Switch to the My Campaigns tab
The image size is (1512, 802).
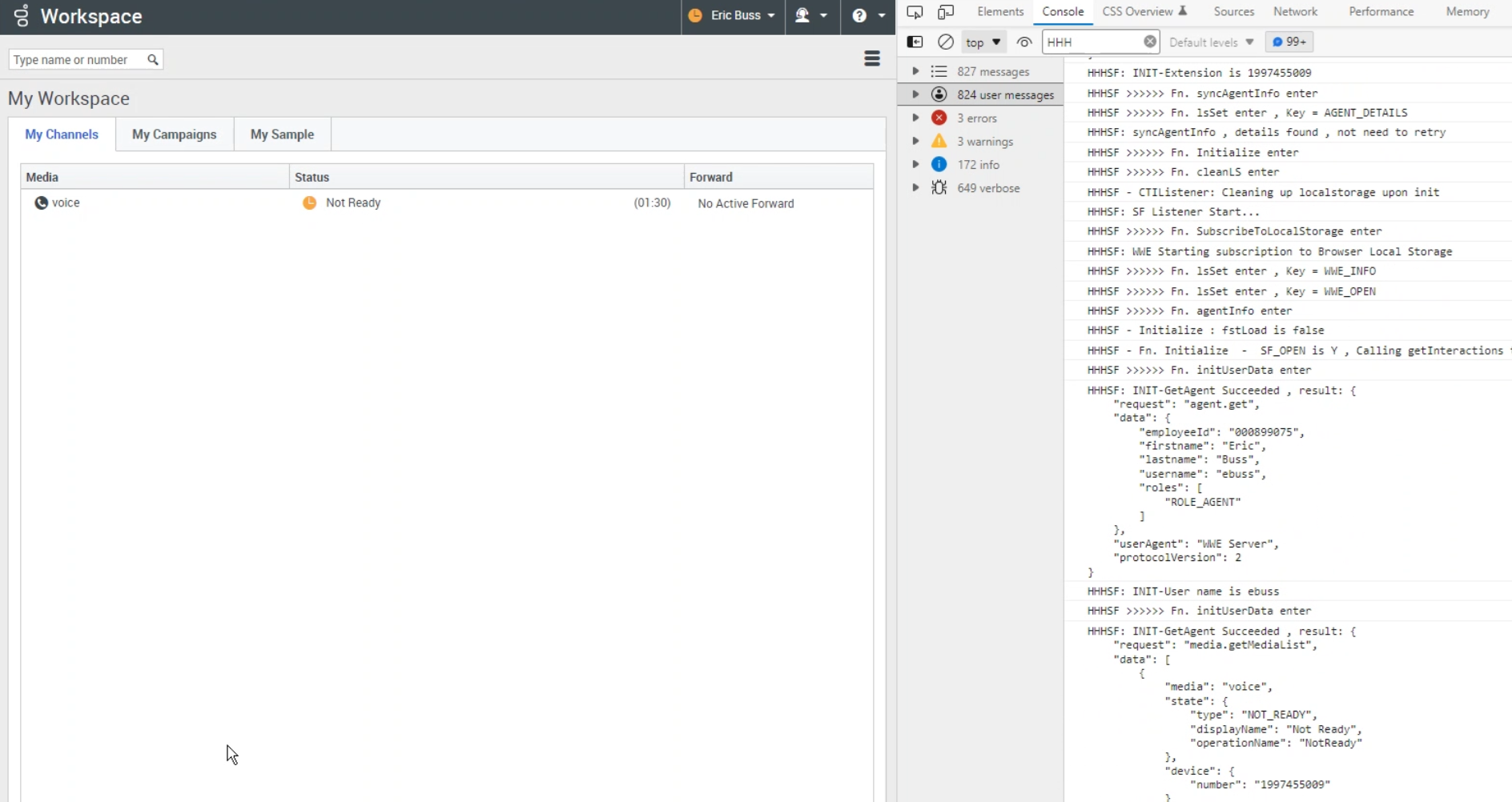click(x=174, y=134)
